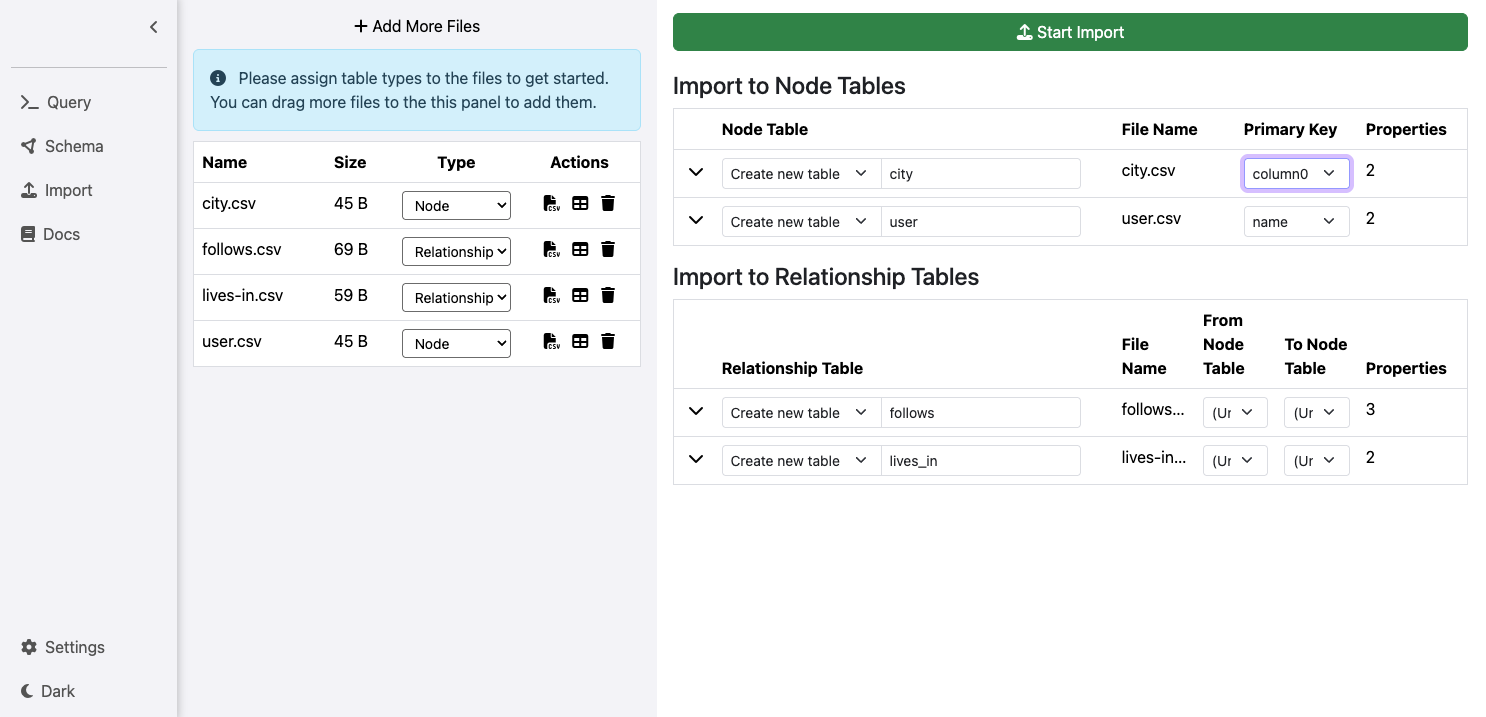Toggle Dark mode in the sidebar
Screen dimensions: 1486x717
48,691
